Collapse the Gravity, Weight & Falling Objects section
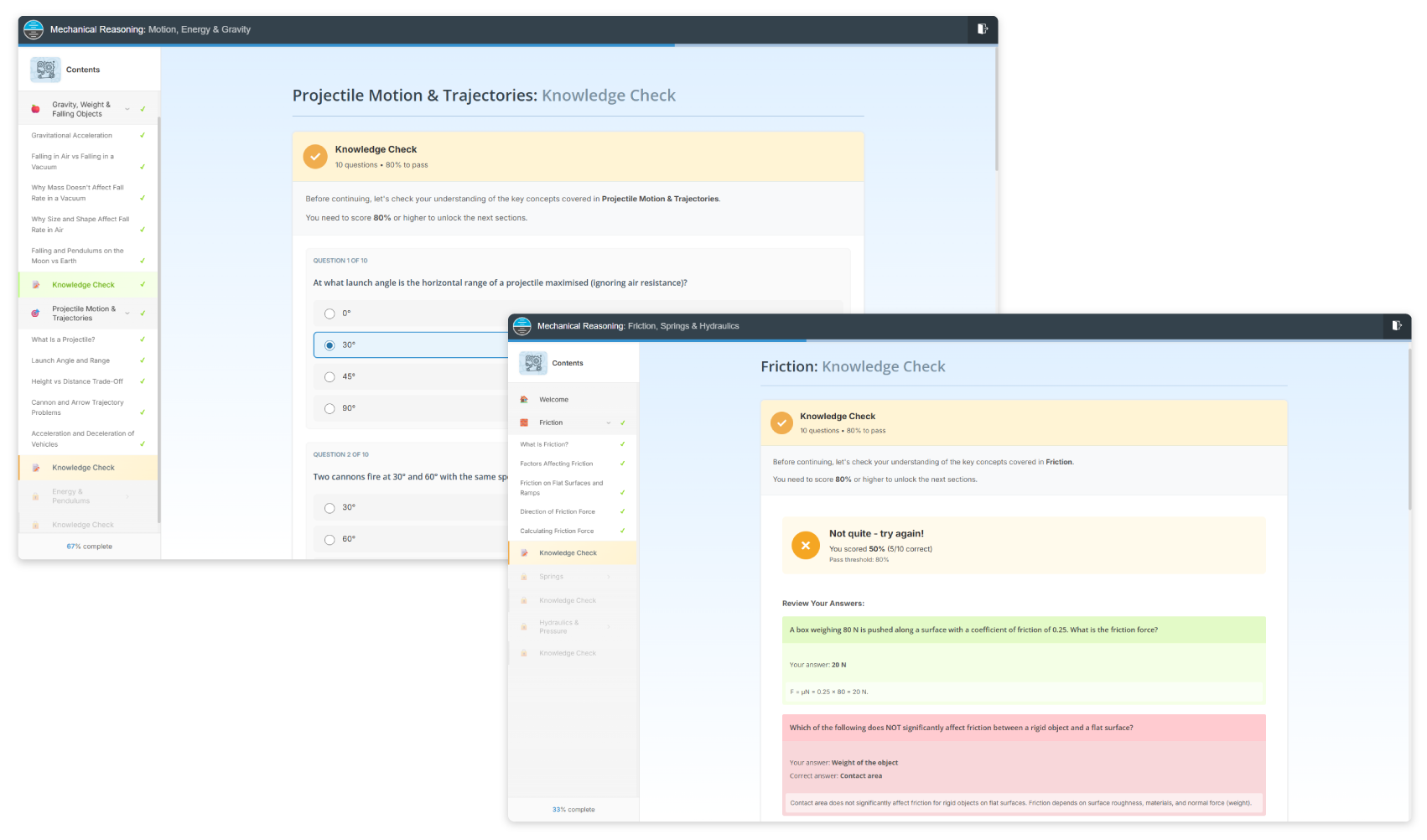Image resolution: width=1427 pixels, height=840 pixels. click(127, 109)
